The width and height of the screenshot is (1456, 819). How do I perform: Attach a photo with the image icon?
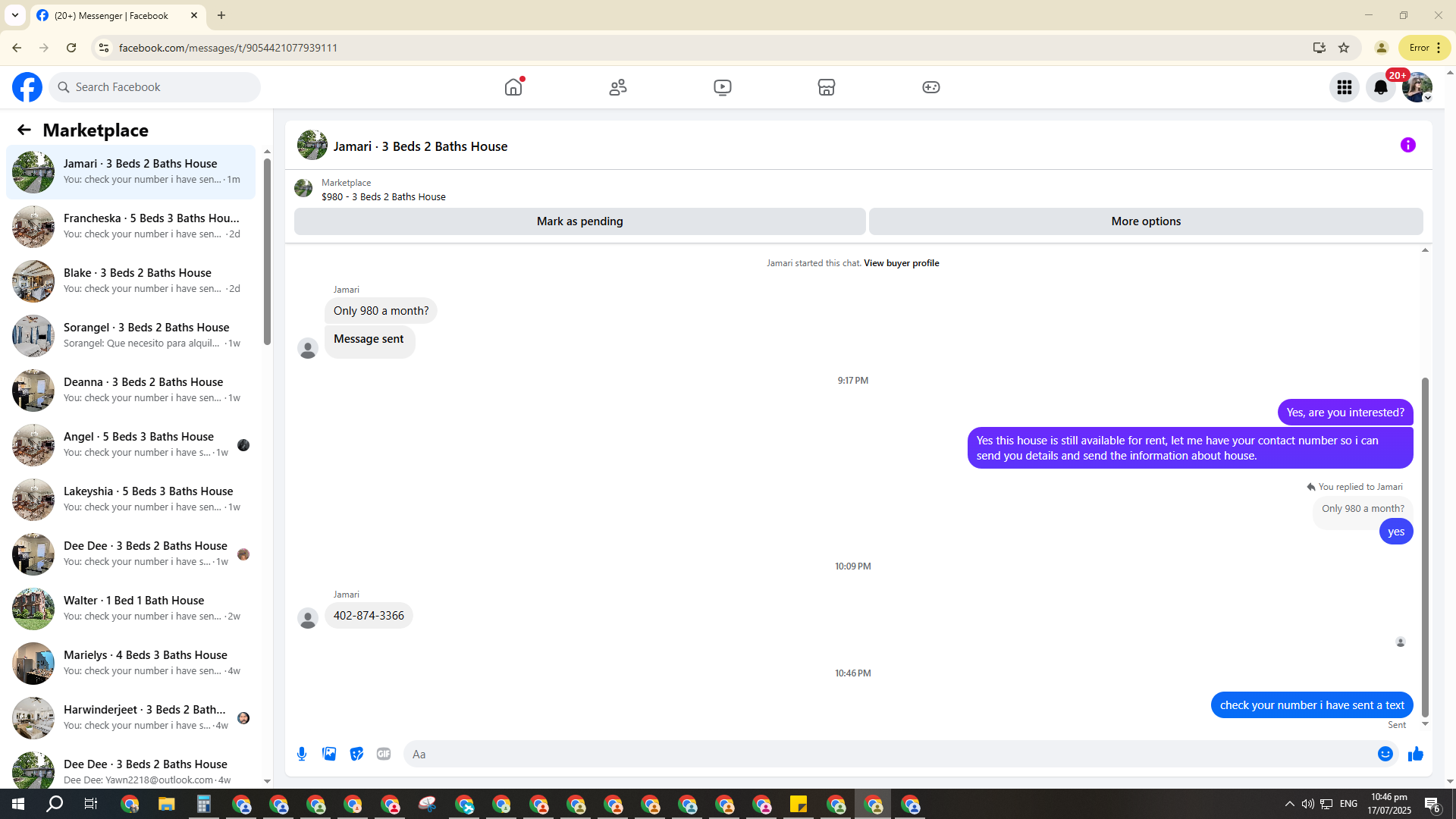point(329,754)
